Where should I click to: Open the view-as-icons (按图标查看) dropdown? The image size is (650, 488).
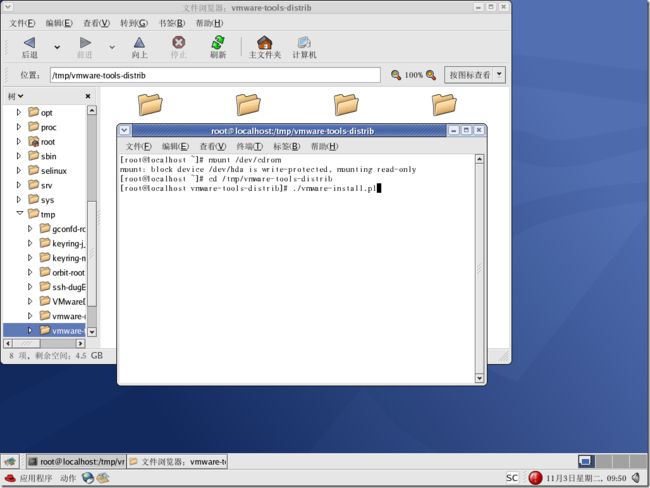pyautogui.click(x=475, y=75)
